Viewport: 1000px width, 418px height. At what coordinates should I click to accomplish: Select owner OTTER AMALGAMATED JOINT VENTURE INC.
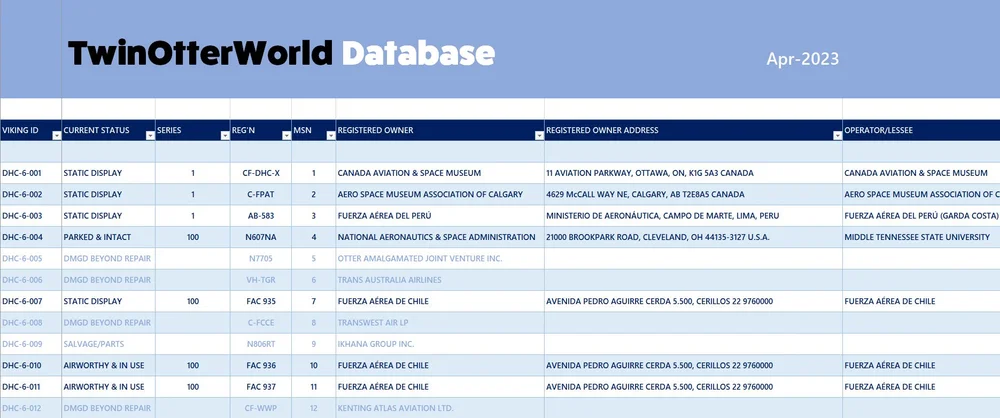point(440,258)
